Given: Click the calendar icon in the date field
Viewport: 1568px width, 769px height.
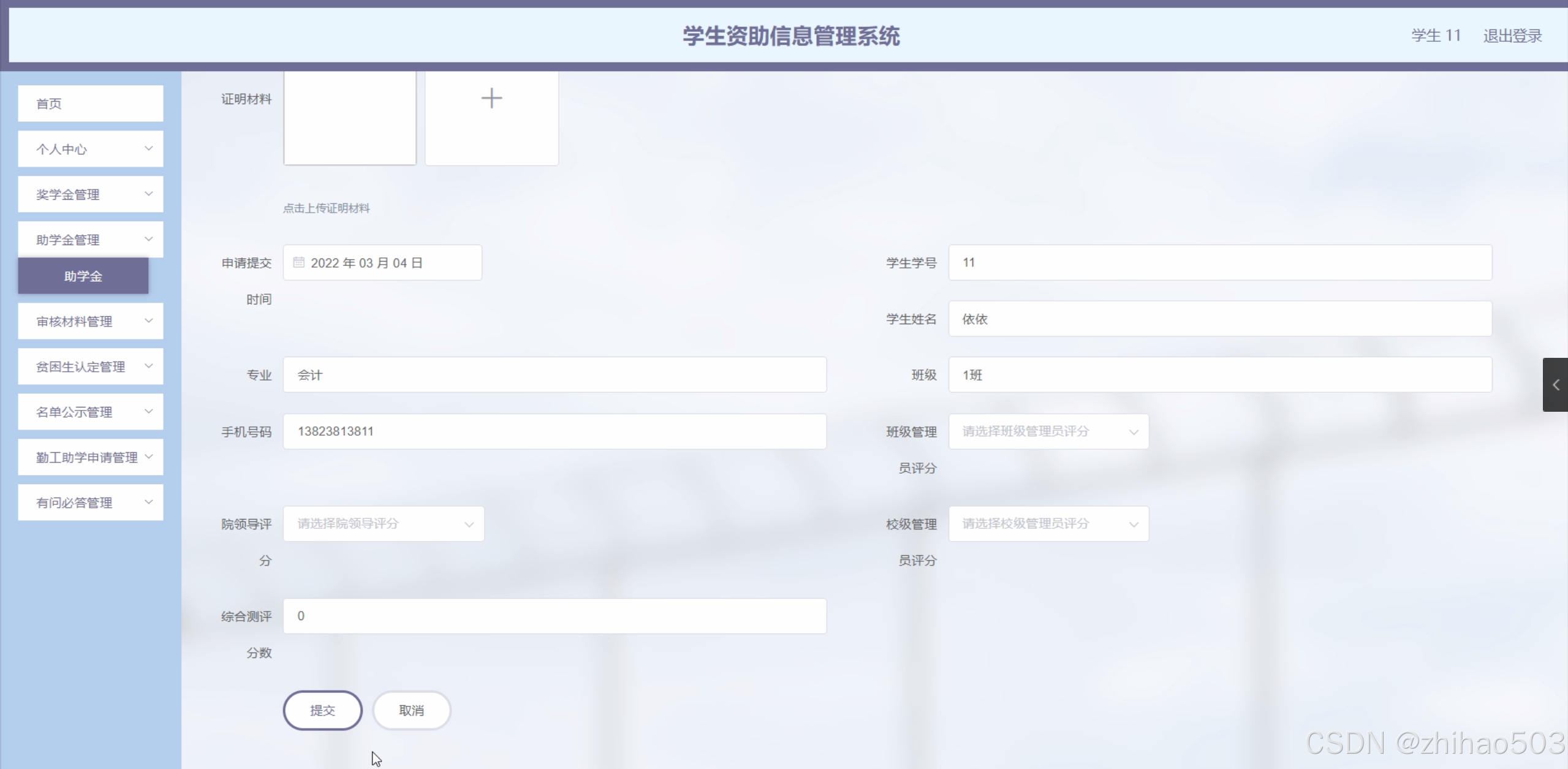Looking at the screenshot, I should 299,263.
